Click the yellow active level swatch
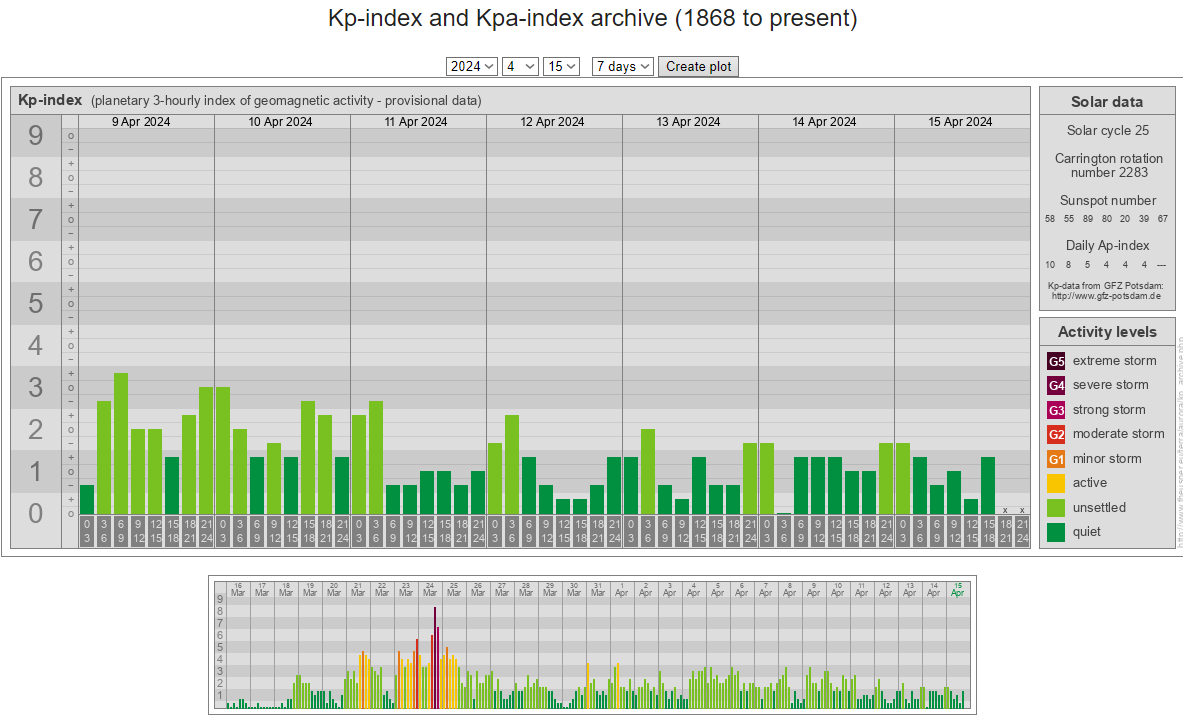Image resolution: width=1183 pixels, height=715 pixels. pos(1056,483)
